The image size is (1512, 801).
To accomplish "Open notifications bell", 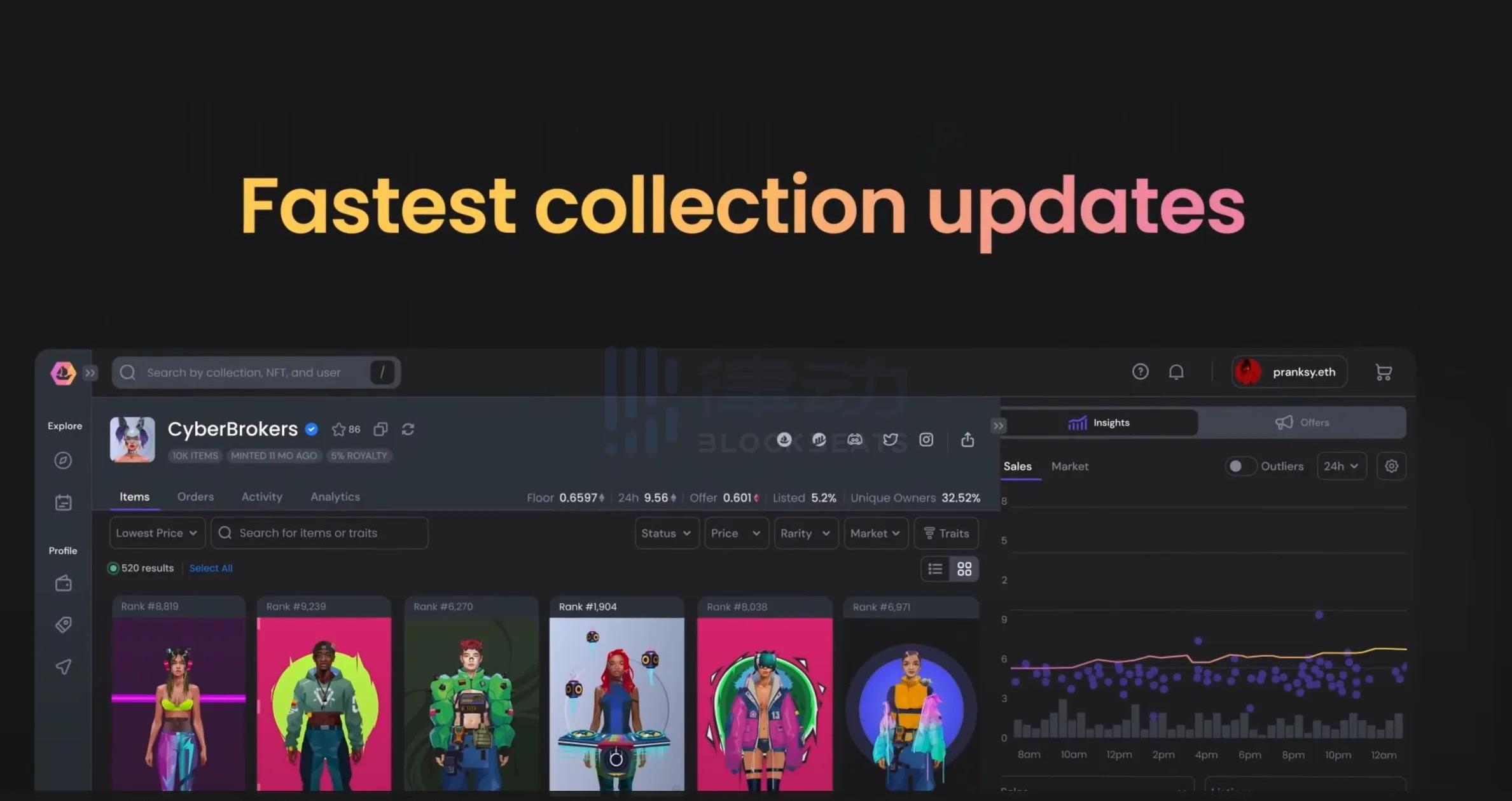I will [x=1176, y=372].
